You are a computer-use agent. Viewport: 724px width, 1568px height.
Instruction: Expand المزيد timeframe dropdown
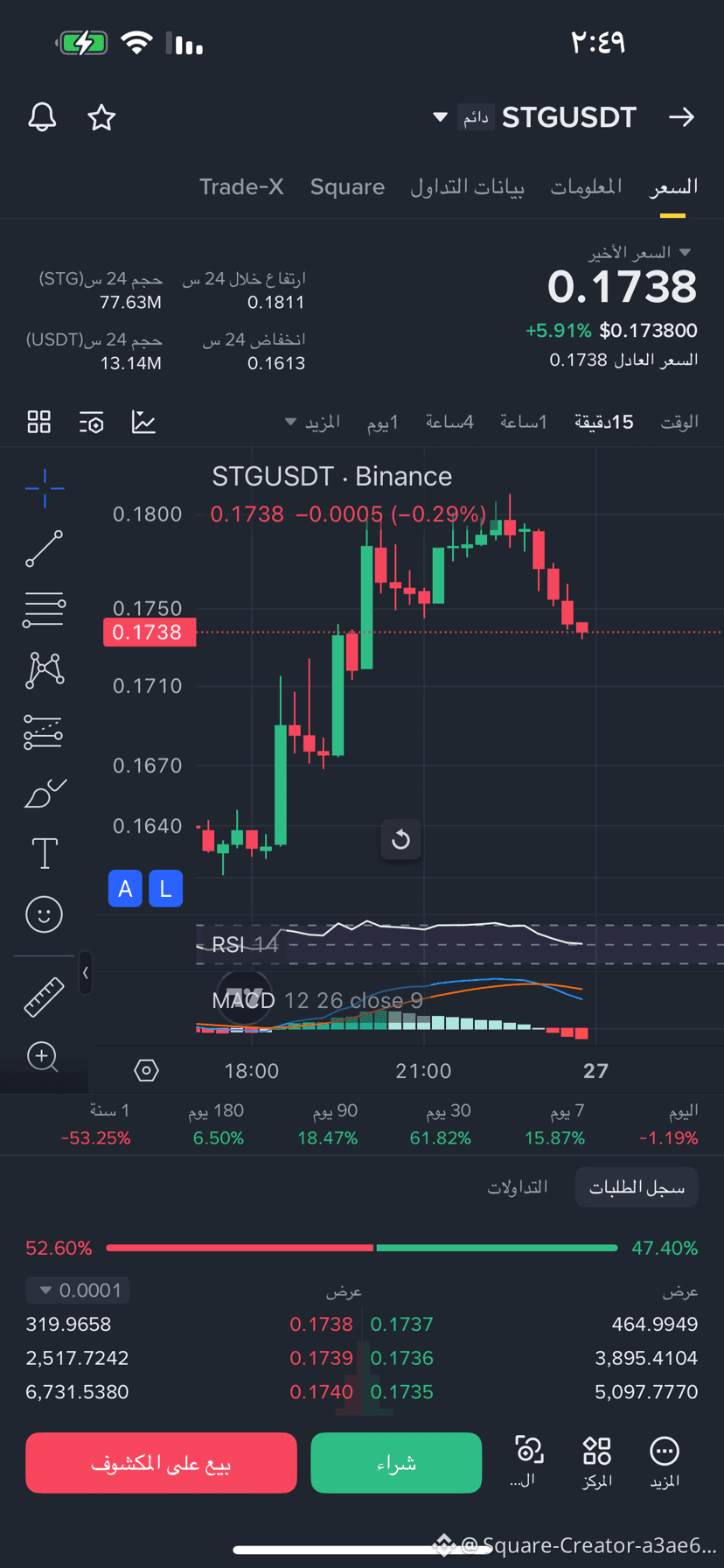click(312, 422)
